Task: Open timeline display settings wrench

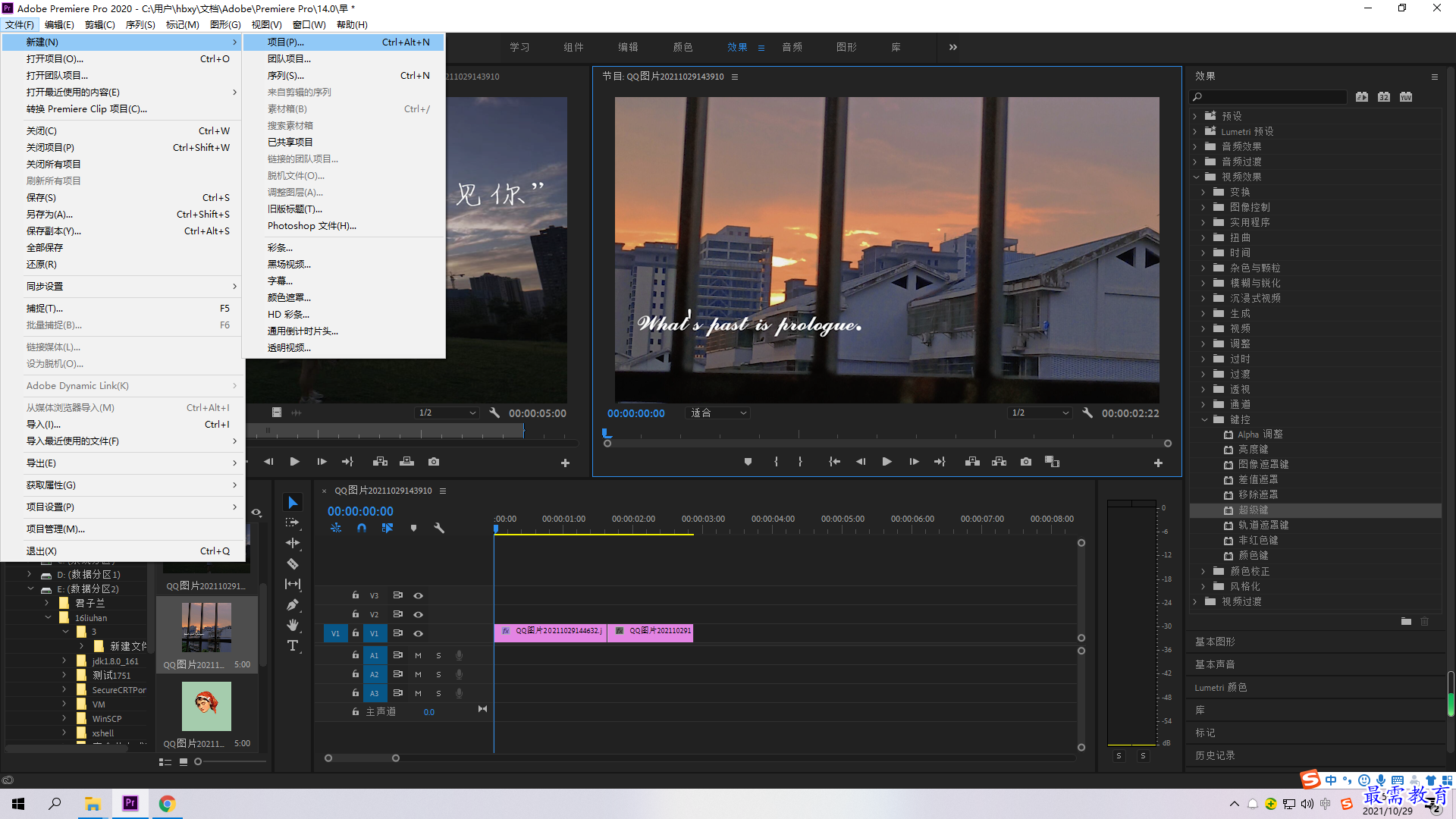Action: click(x=438, y=528)
